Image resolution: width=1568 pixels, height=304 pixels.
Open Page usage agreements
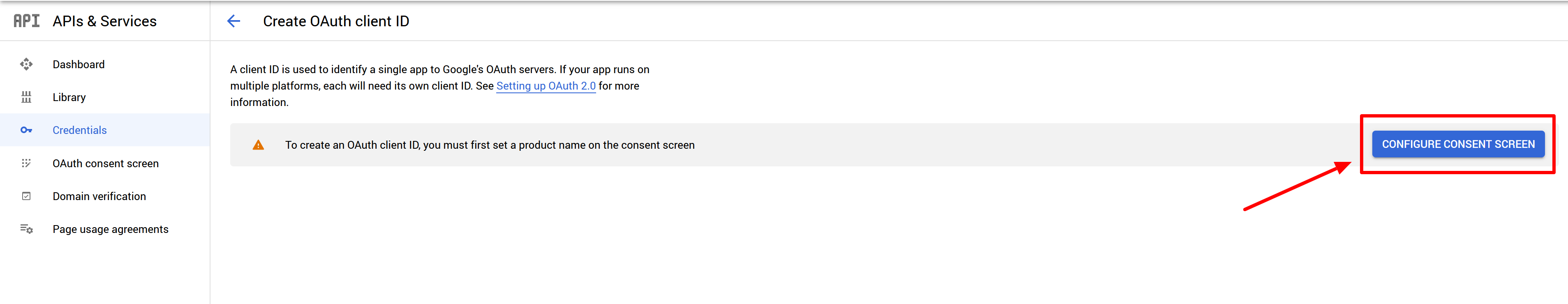point(110,229)
